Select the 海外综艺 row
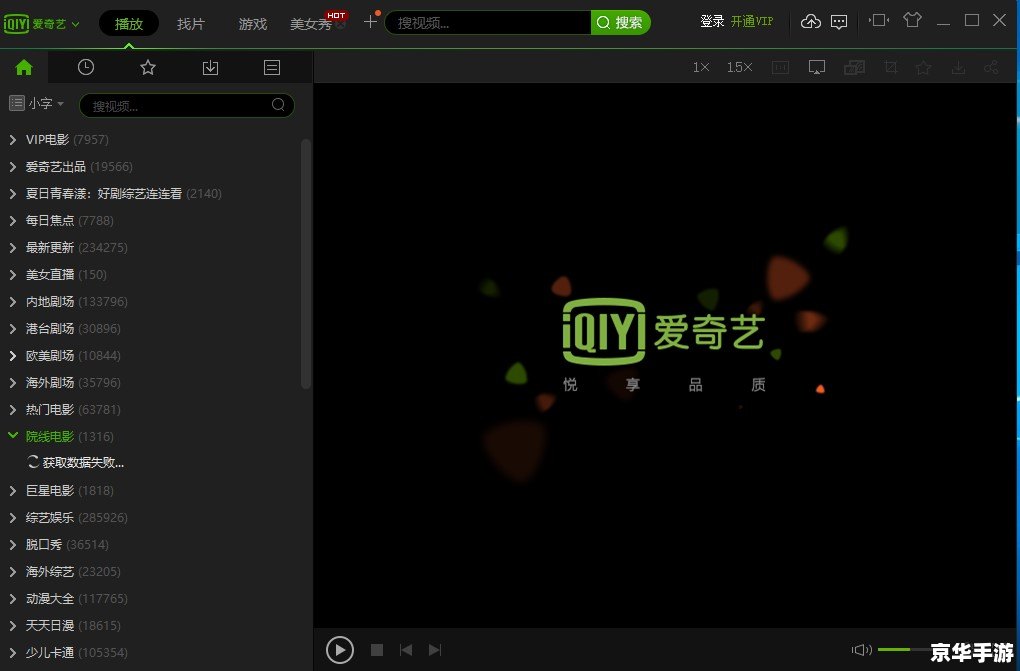The height and width of the screenshot is (671, 1020). pyautogui.click(x=73, y=571)
